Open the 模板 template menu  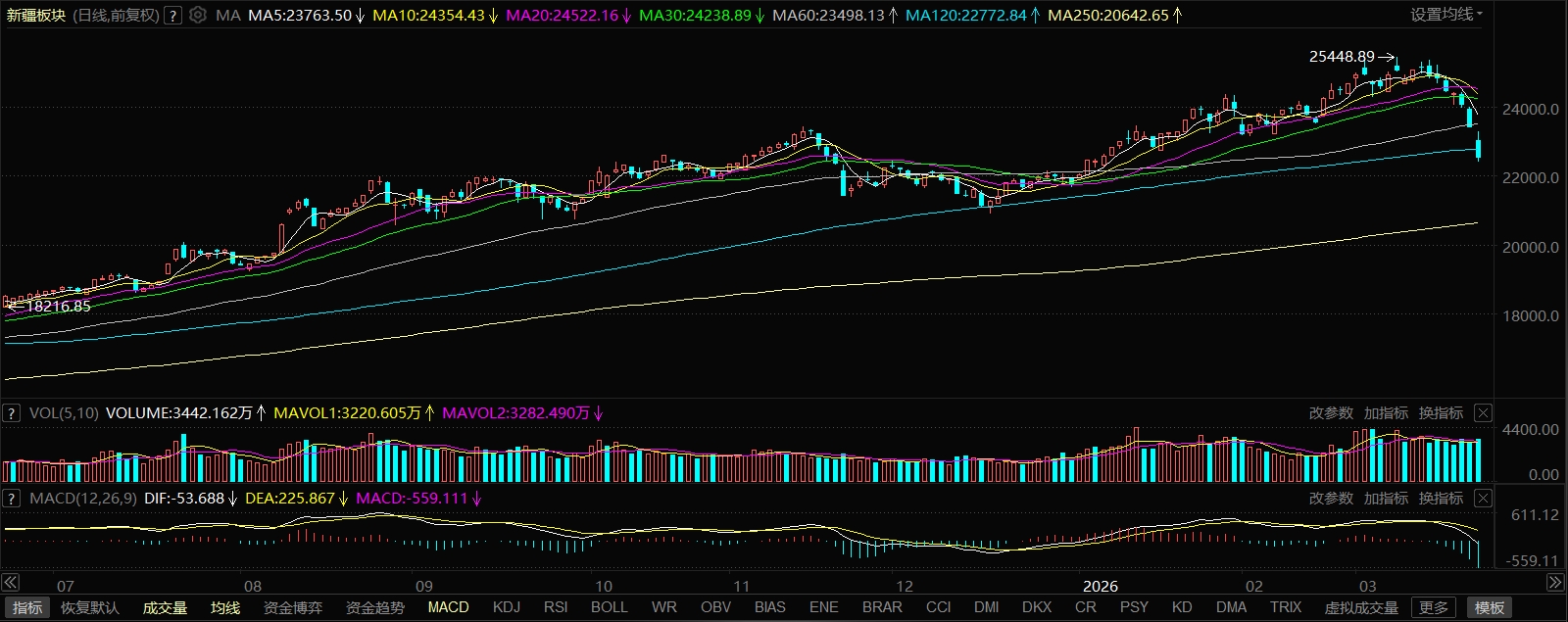pyautogui.click(x=1490, y=608)
